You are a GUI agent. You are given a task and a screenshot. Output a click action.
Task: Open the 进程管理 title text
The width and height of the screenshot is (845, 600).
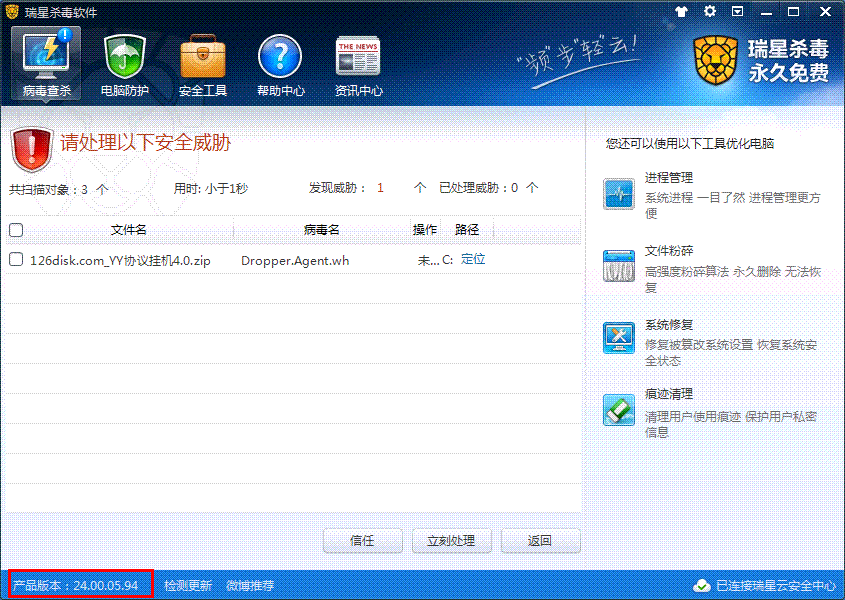(x=669, y=177)
